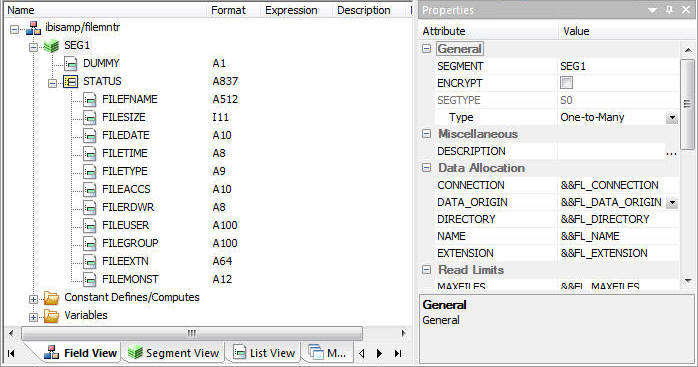698x367 pixels.
Task: Select the A512 format of FILEFNAME
Action: (x=225, y=99)
